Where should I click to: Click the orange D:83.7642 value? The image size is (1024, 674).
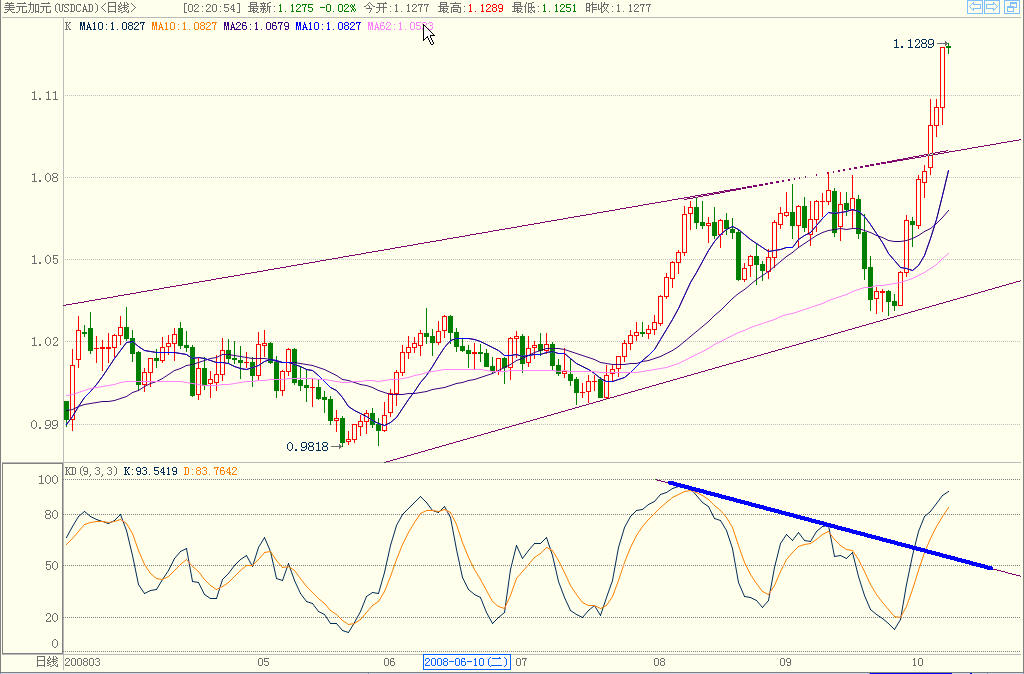click(x=210, y=471)
